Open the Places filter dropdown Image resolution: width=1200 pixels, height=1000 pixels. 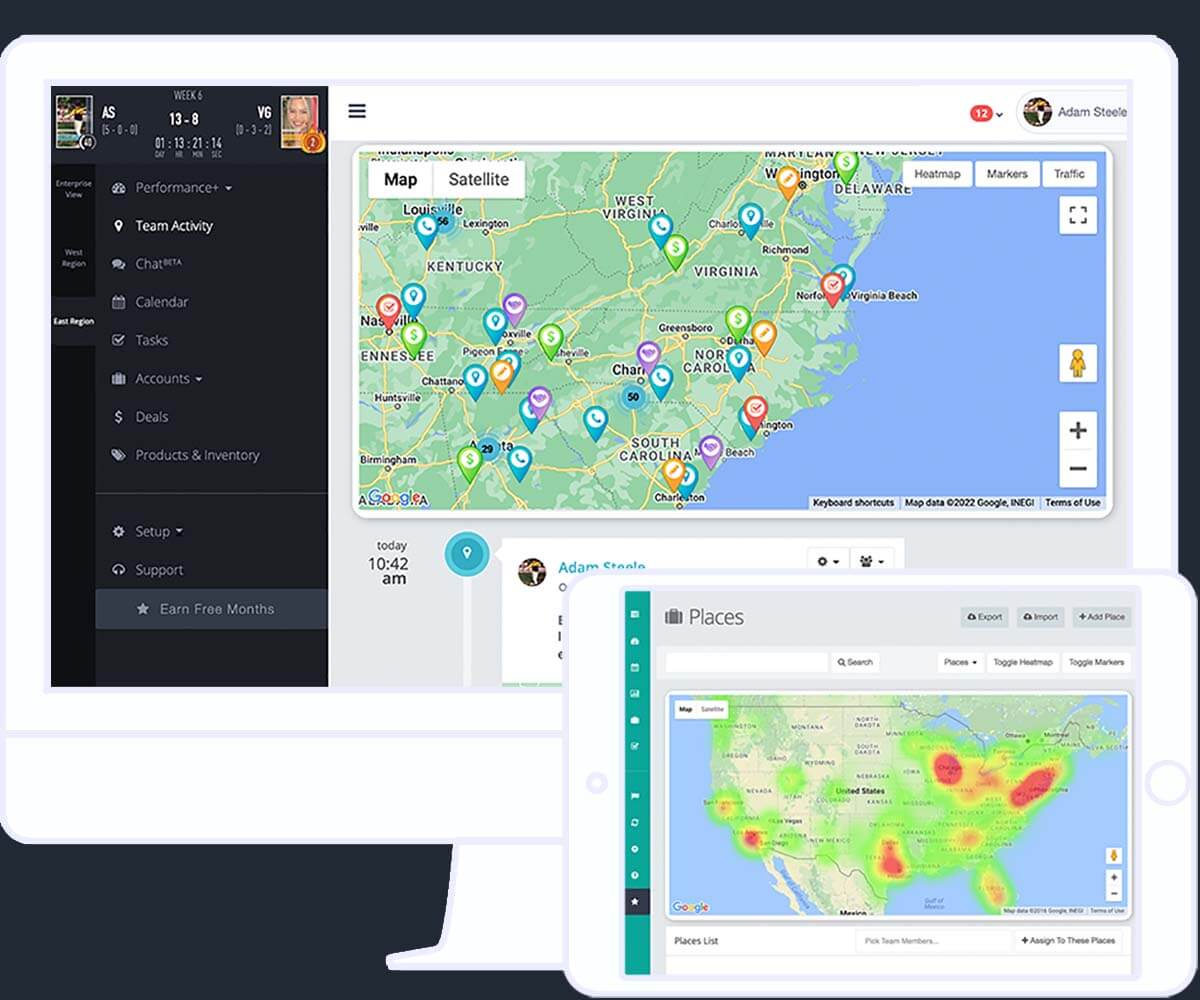tap(961, 662)
